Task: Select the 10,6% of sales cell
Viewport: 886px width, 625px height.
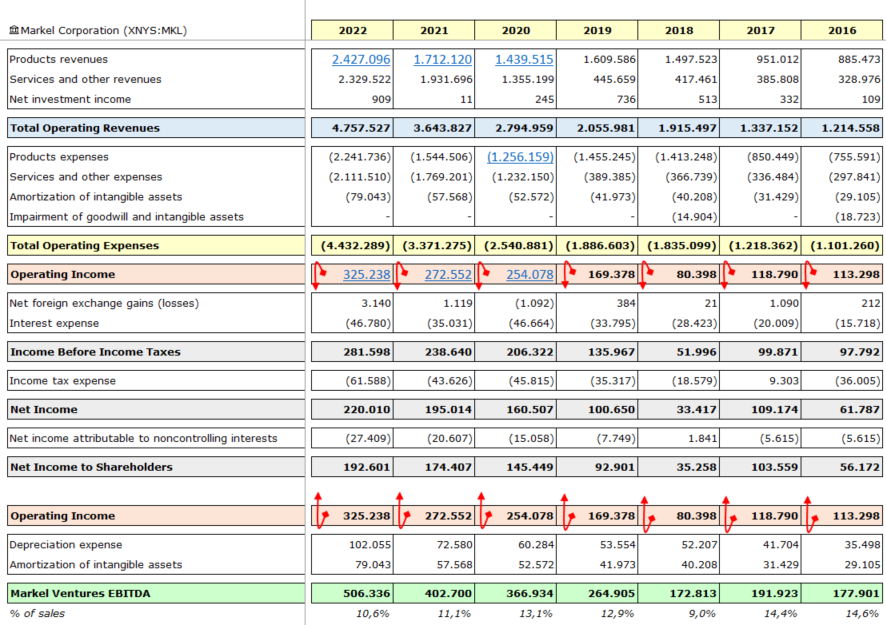Action: tap(372, 614)
